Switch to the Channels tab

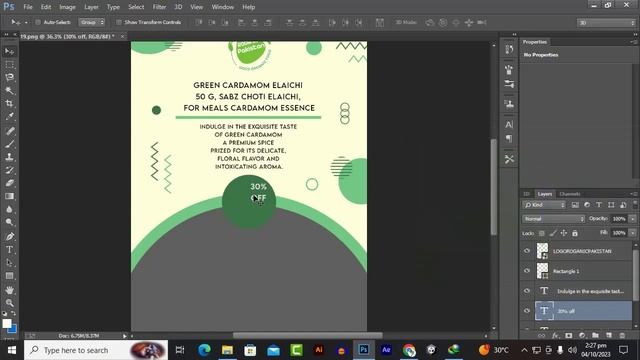click(570, 194)
